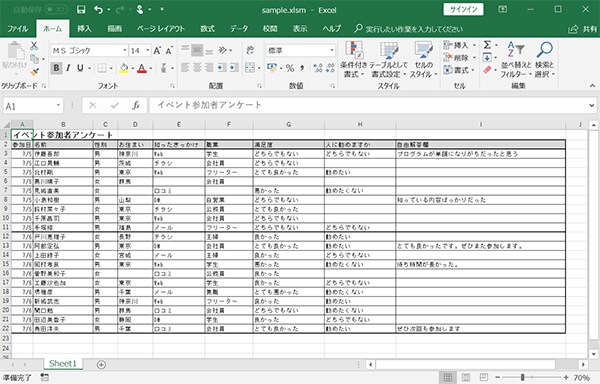Click the Increase Indent icon
The height and width of the screenshot is (384, 600).
[234, 68]
